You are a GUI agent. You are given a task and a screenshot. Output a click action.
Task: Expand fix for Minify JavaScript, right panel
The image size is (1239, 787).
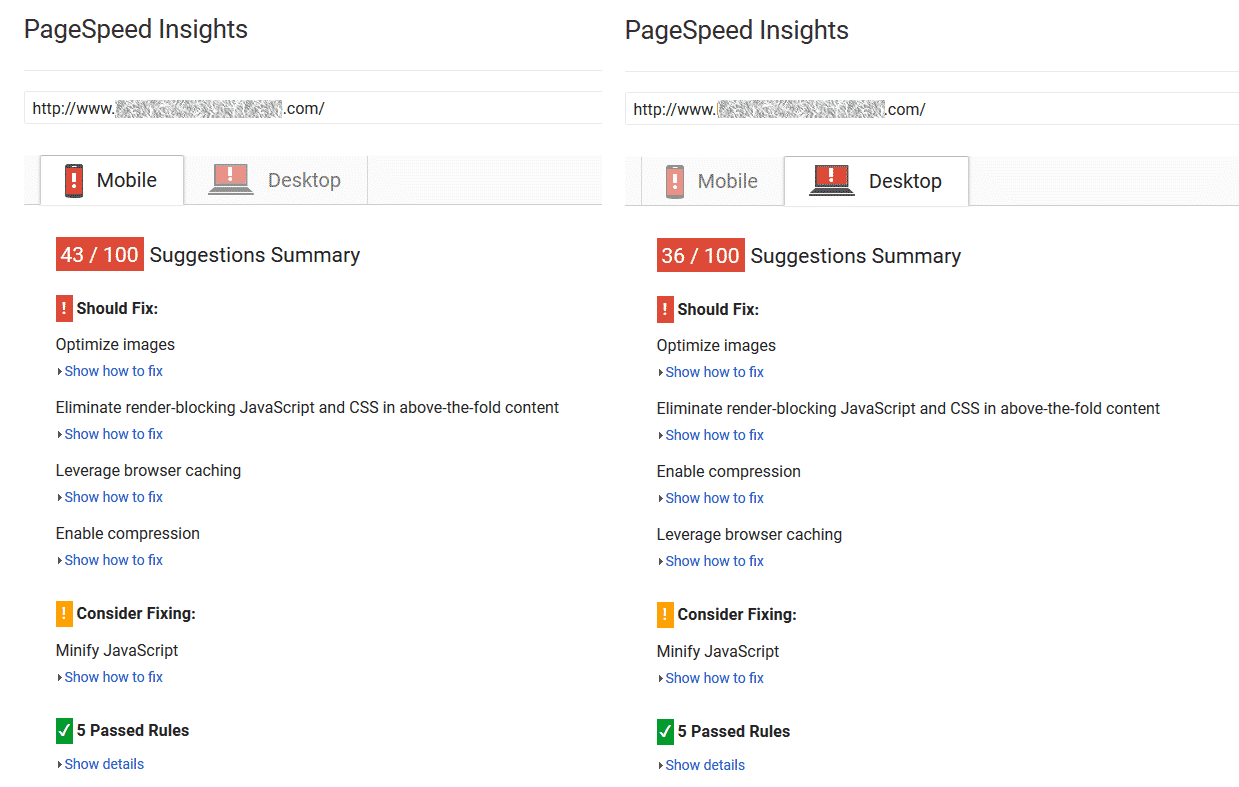(711, 678)
